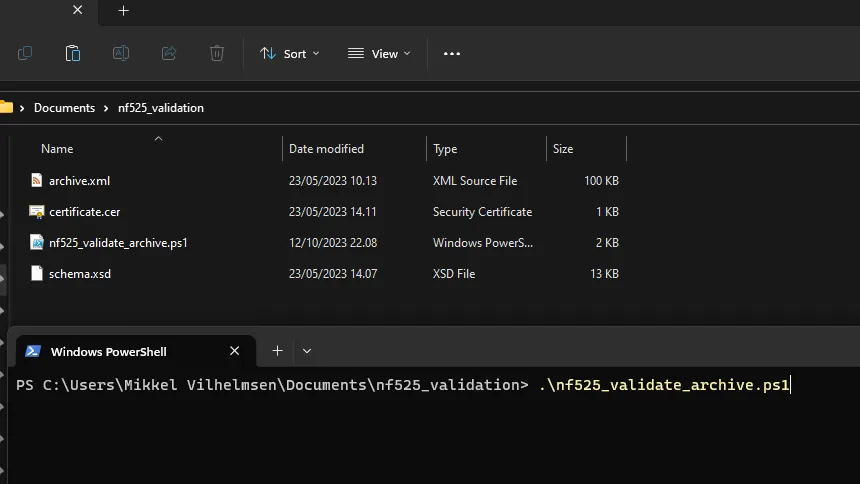The height and width of the screenshot is (484, 860).
Task: Add a new File Explorer tab
Action: pos(123,10)
